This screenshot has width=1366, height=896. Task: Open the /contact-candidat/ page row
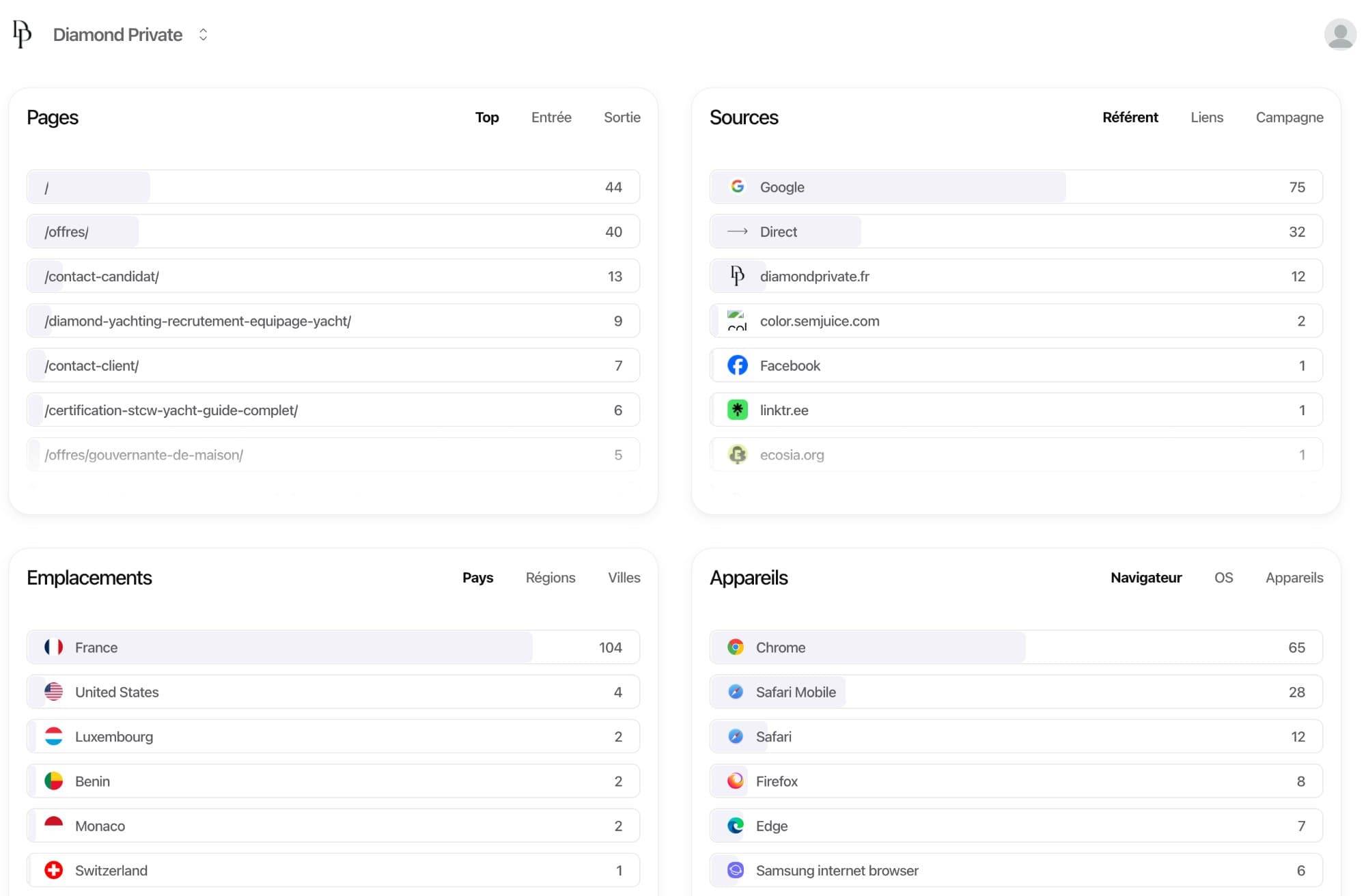click(333, 276)
